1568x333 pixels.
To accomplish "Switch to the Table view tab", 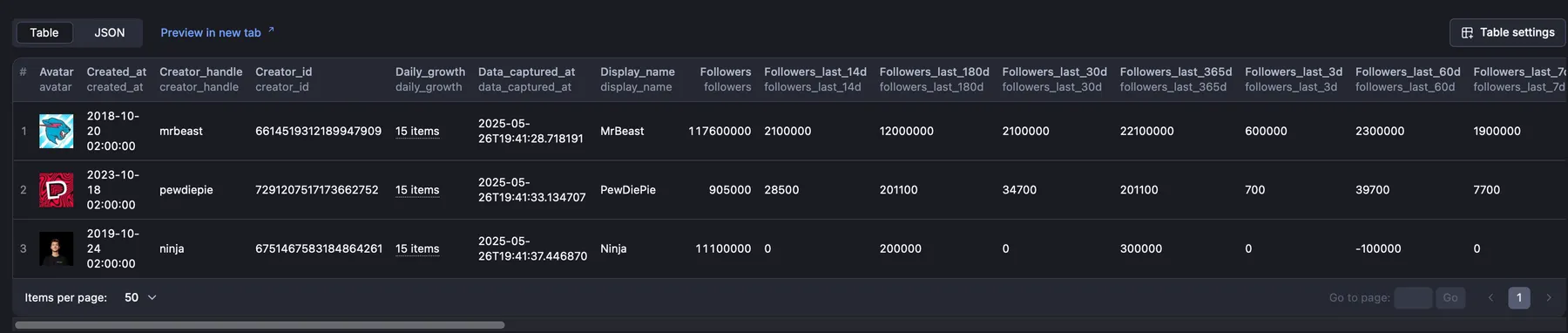I will tap(44, 32).
